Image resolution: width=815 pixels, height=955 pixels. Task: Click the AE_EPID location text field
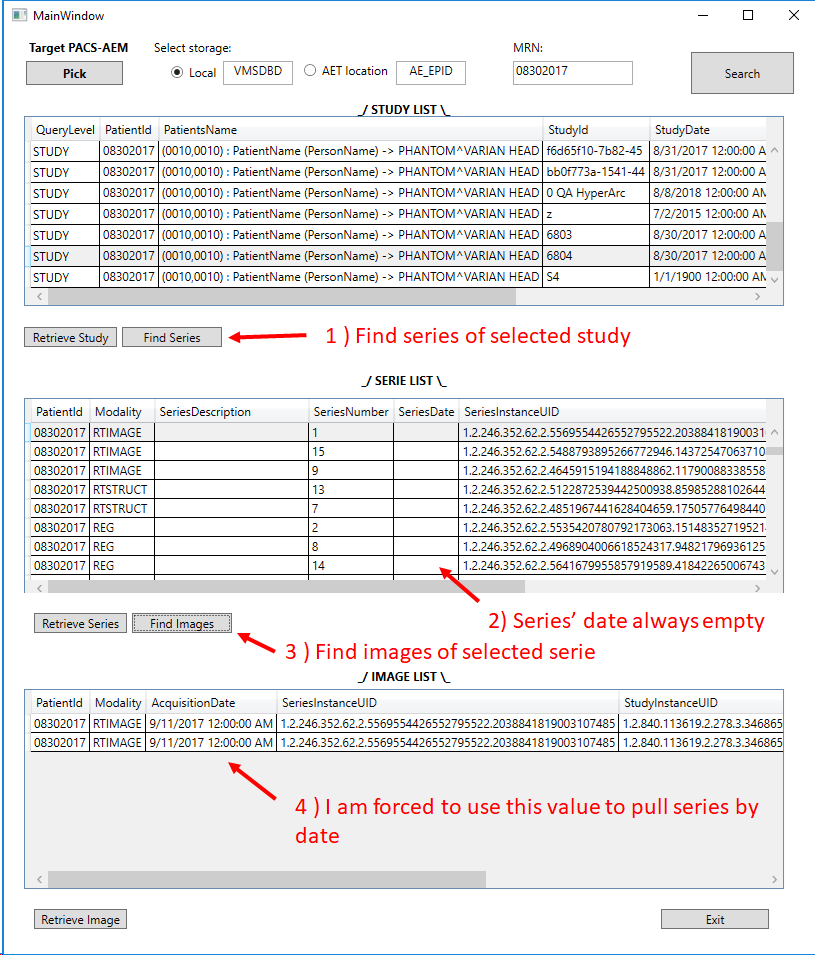(x=431, y=72)
